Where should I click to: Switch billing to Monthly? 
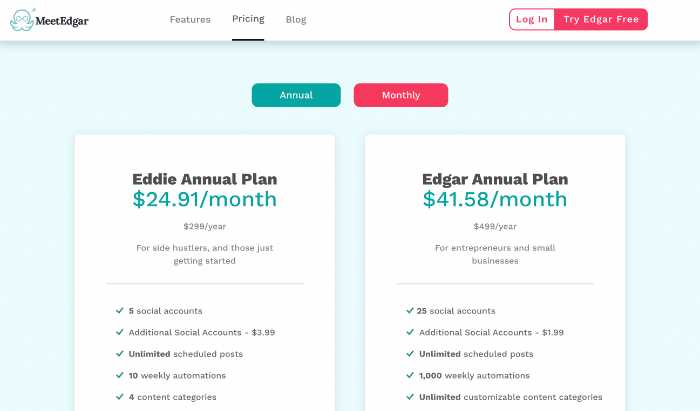coord(401,95)
